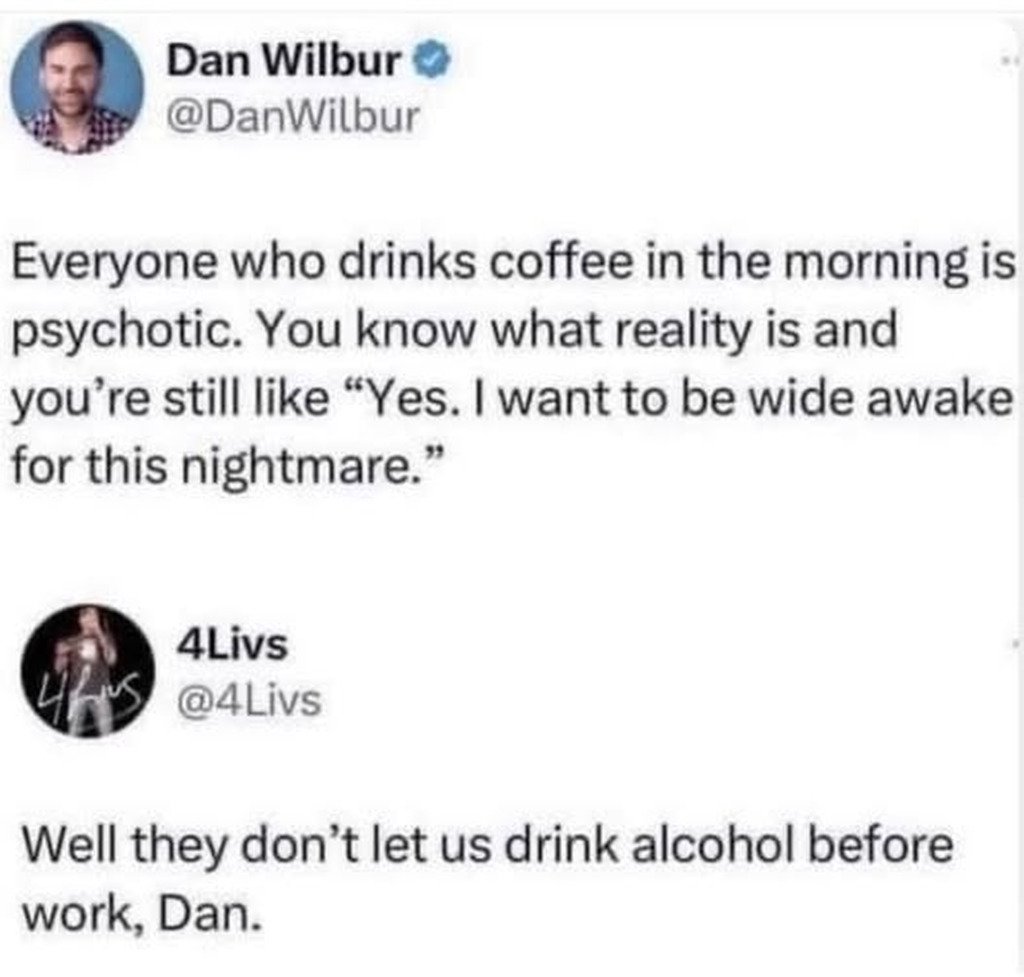Screen dimensions: 1024x977
Task: Click the Dan Wilbur display name
Action: tap(283, 61)
